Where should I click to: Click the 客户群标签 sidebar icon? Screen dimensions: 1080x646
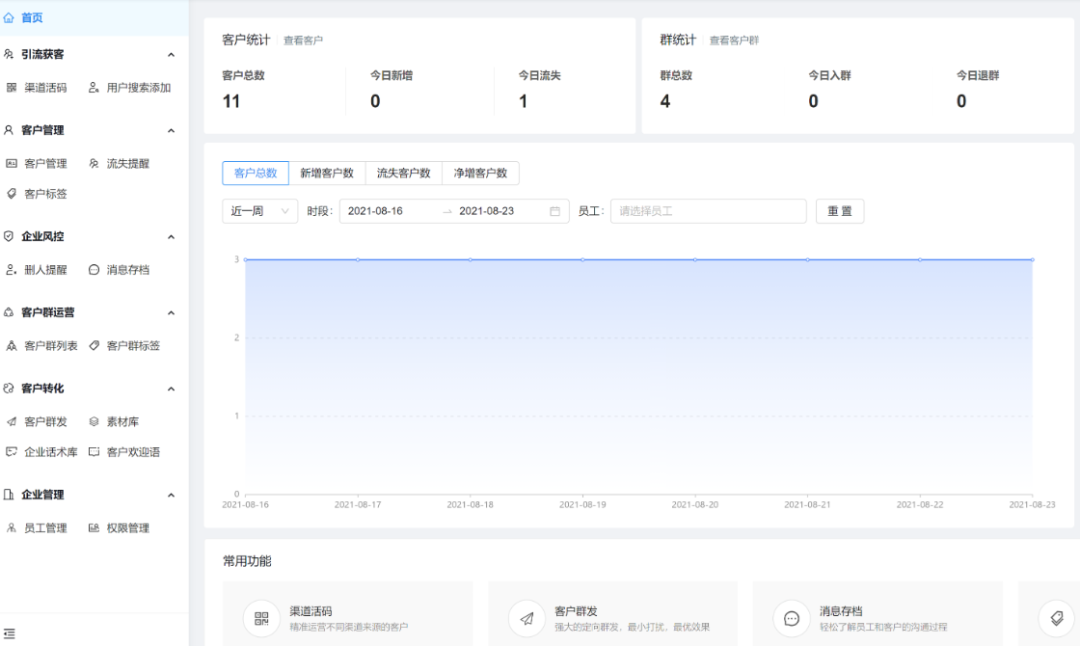(94, 346)
